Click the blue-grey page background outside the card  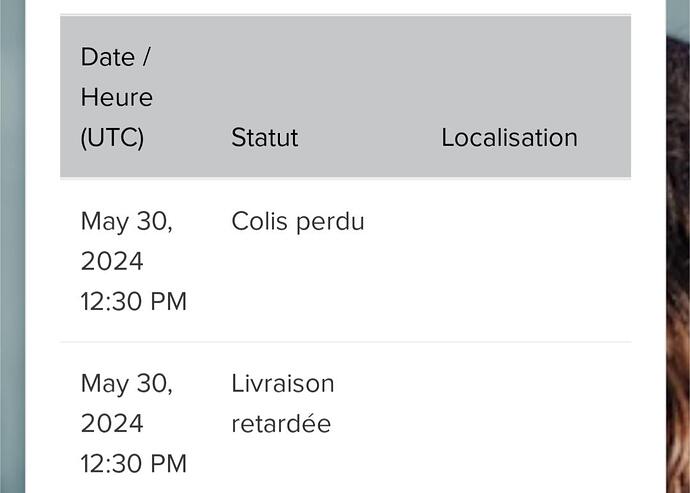click(x=12, y=246)
